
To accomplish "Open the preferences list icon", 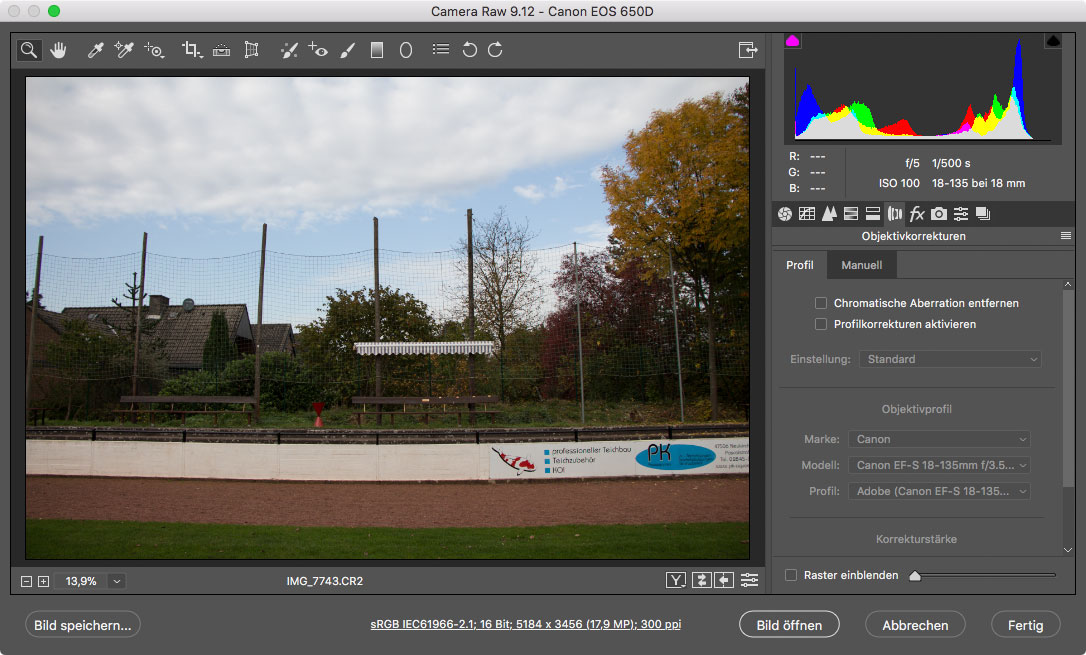I will pos(440,49).
